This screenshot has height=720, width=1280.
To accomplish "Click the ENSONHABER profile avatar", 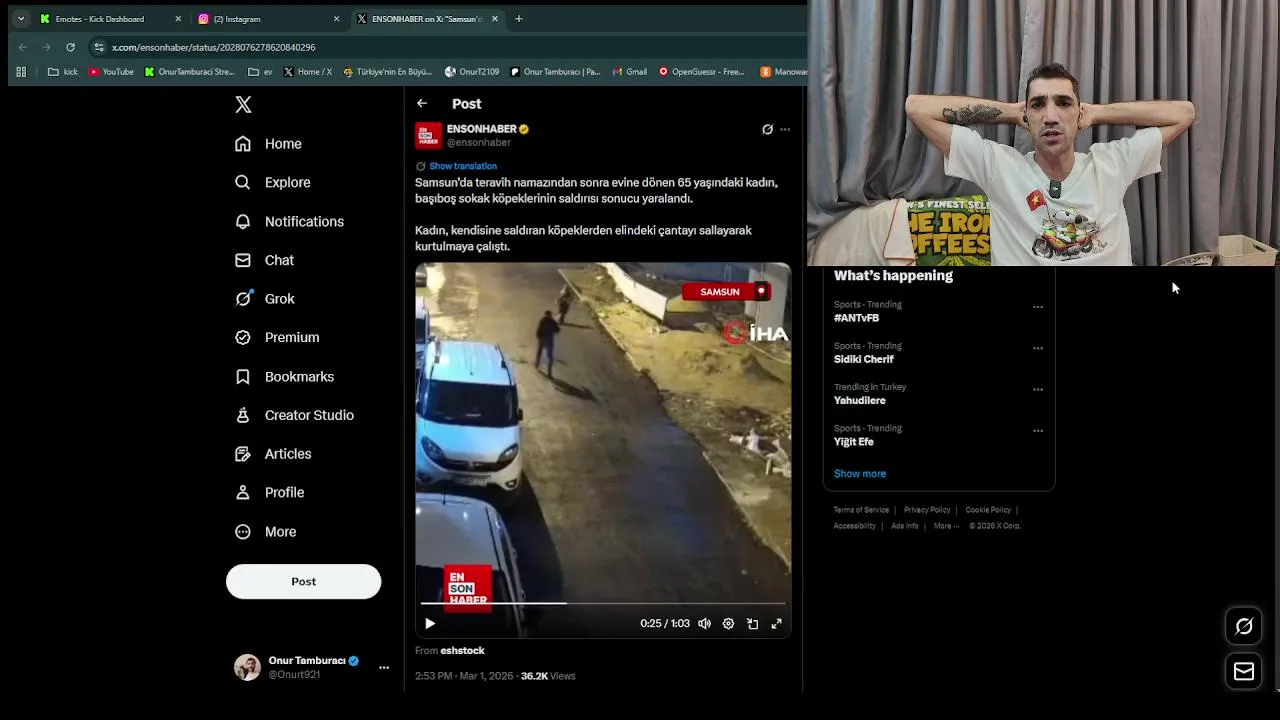I will coord(428,135).
